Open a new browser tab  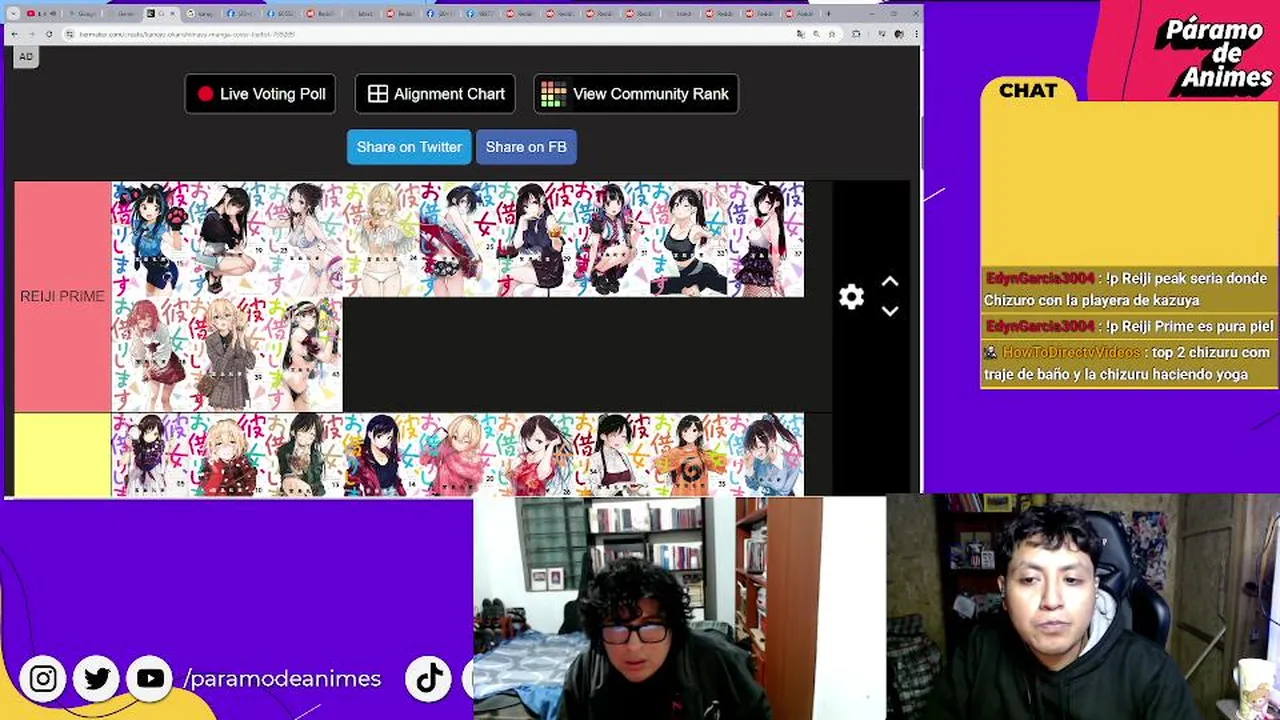click(x=828, y=14)
